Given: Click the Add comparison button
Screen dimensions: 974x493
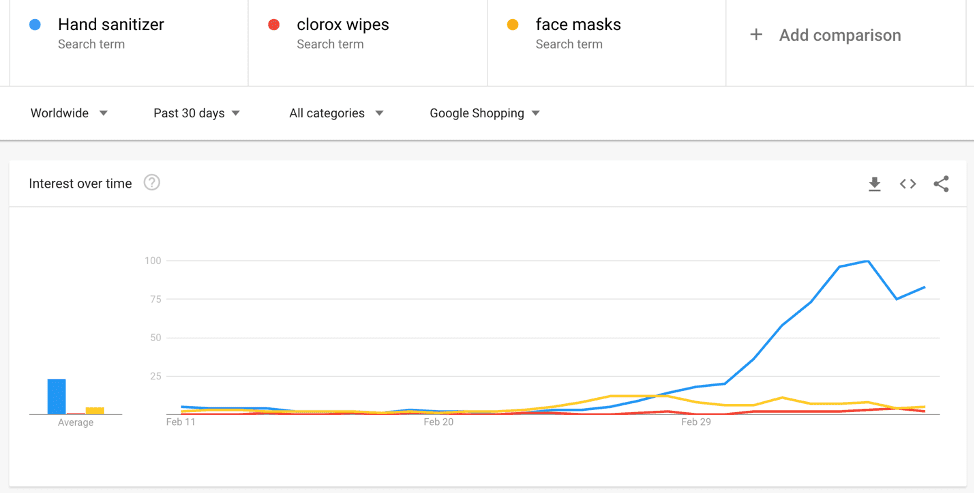Looking at the screenshot, I should (839, 35).
